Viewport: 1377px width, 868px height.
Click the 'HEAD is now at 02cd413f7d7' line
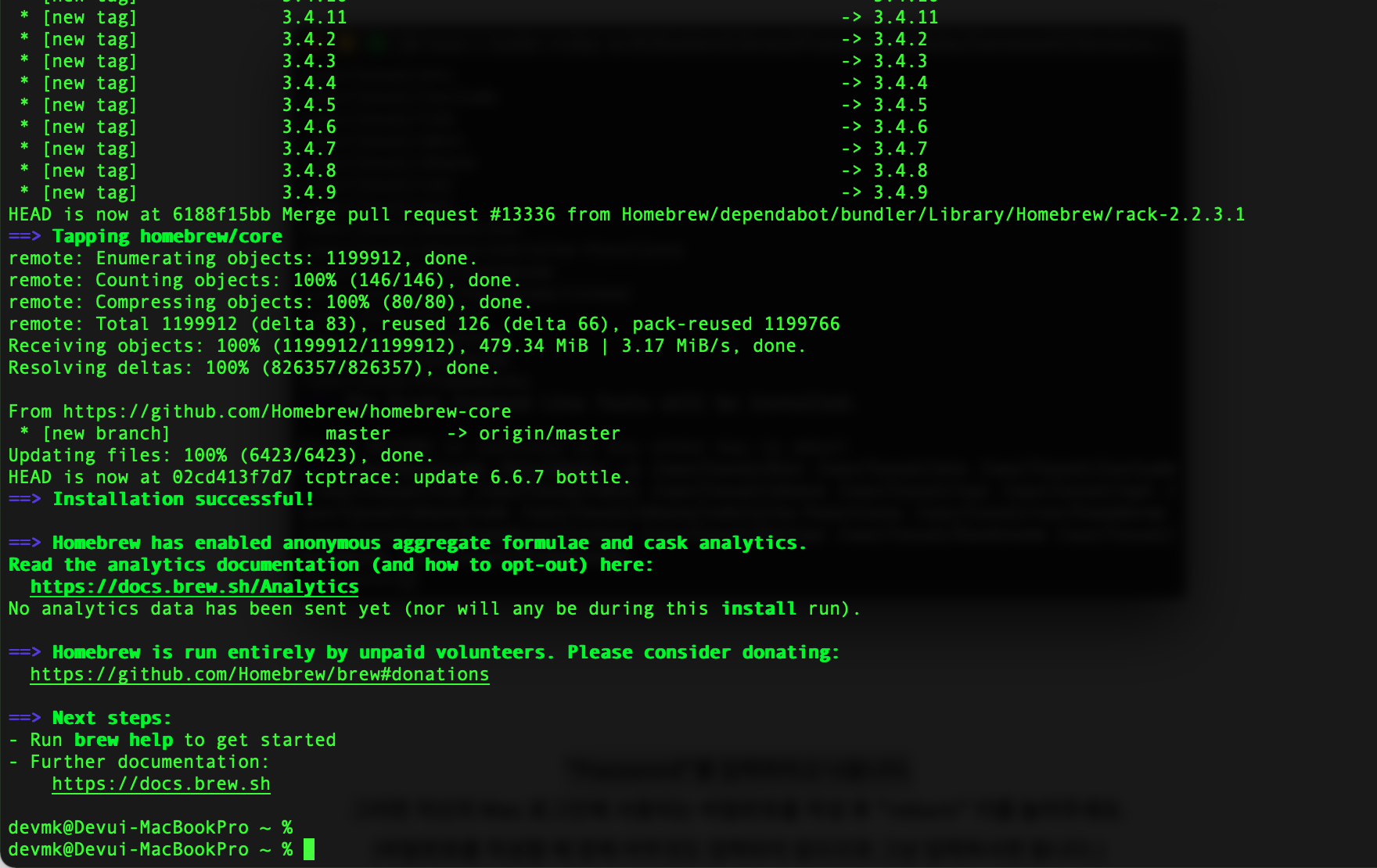319,477
